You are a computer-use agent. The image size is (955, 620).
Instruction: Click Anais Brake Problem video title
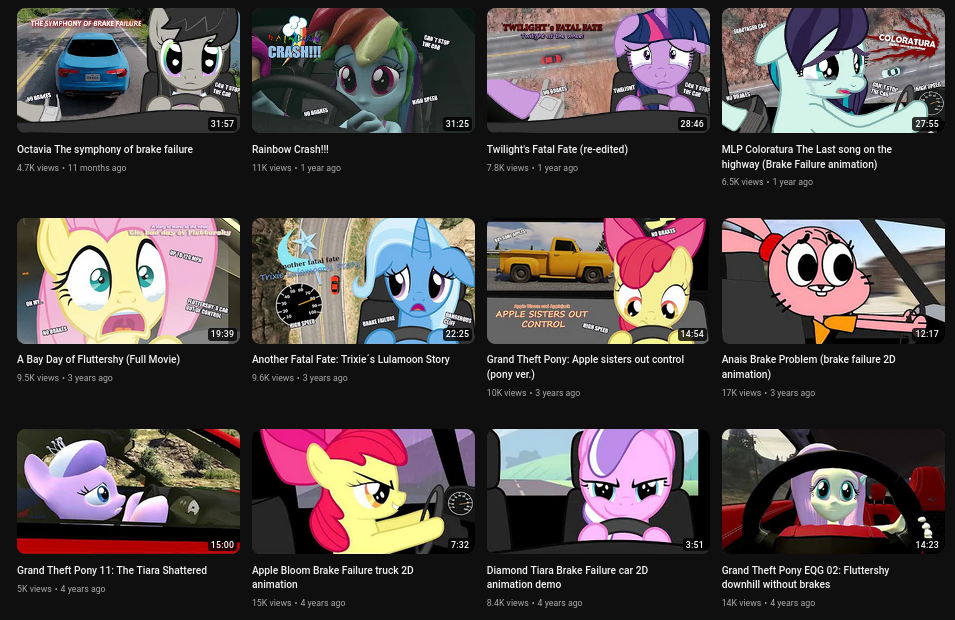[x=809, y=367]
